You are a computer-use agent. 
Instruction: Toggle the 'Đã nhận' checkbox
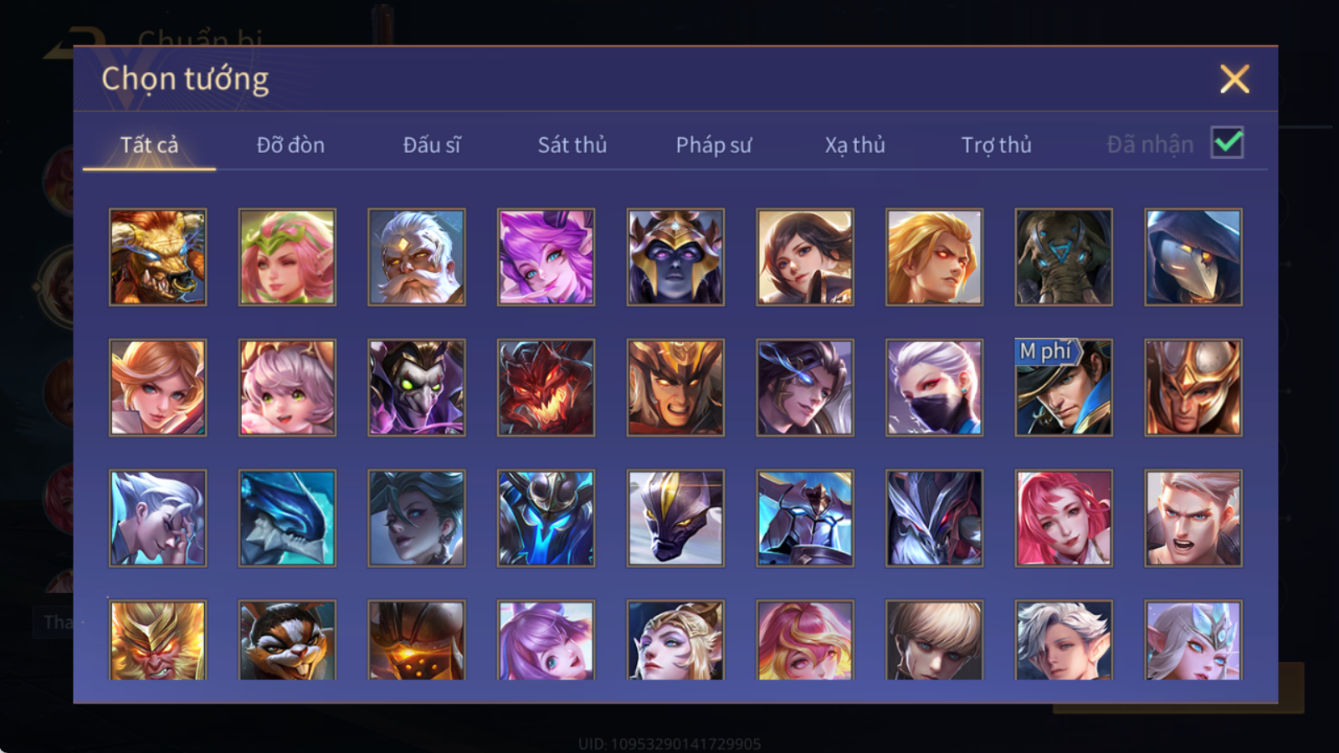[1227, 143]
